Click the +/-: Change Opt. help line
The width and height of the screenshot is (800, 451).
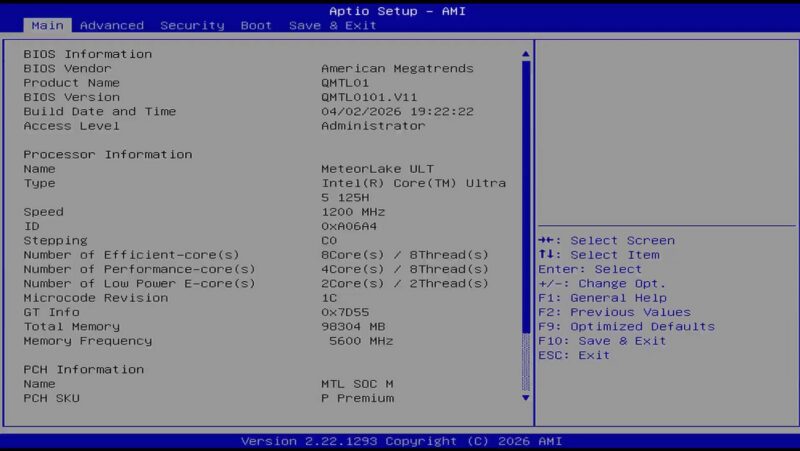[602, 283]
